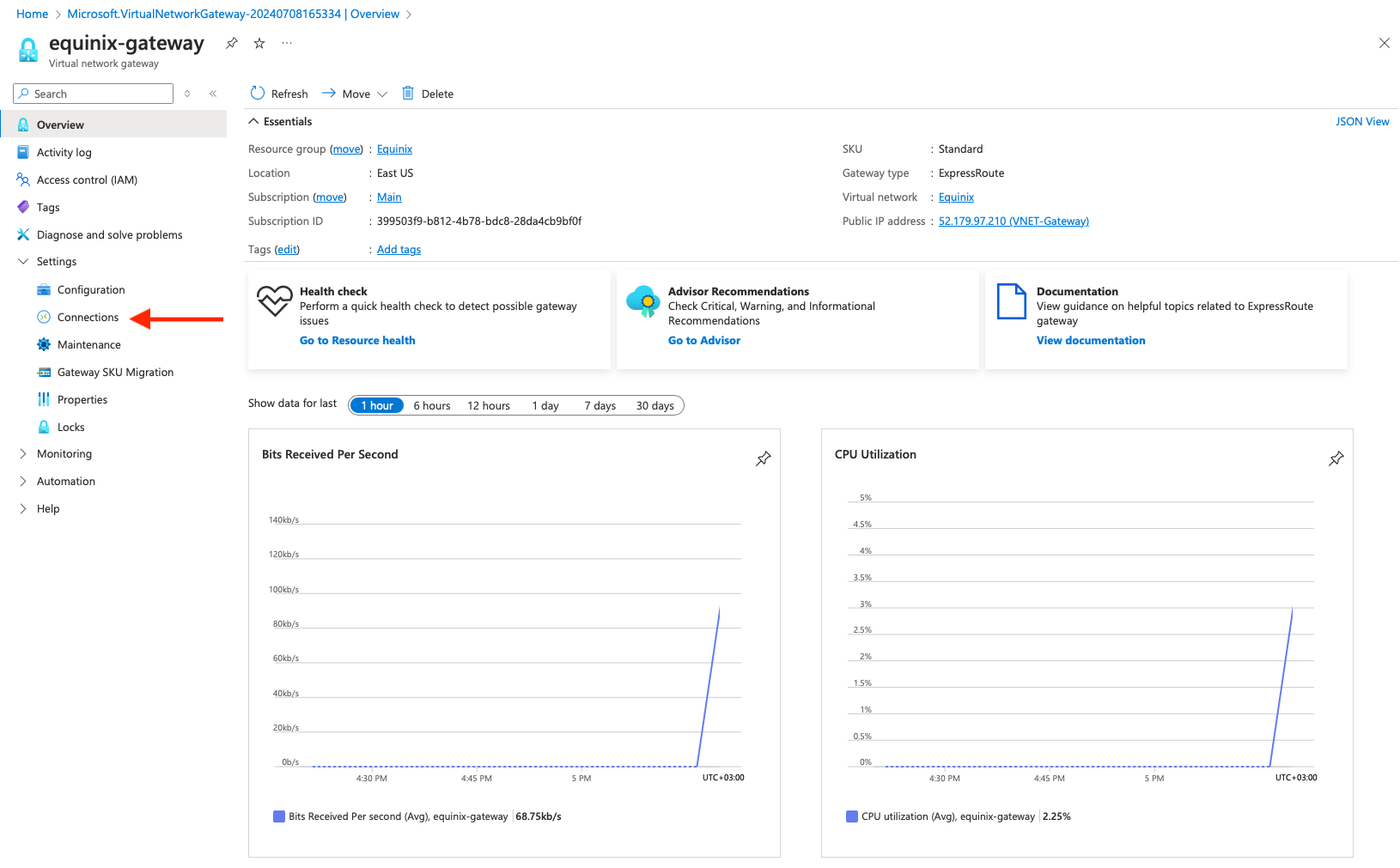Click the Subscription ID value

tap(479, 221)
